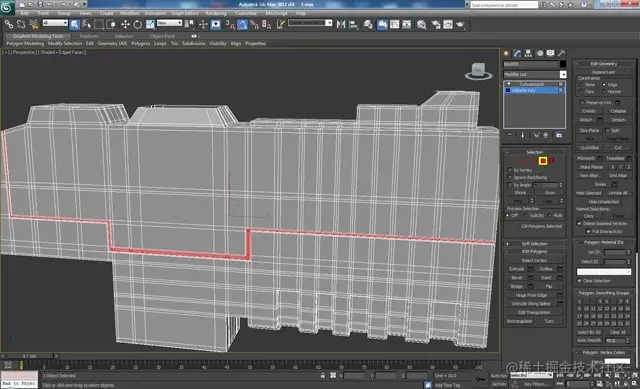This screenshot has height=389, width=640.
Task: Open the material ID name dropdown
Action: 604,271
